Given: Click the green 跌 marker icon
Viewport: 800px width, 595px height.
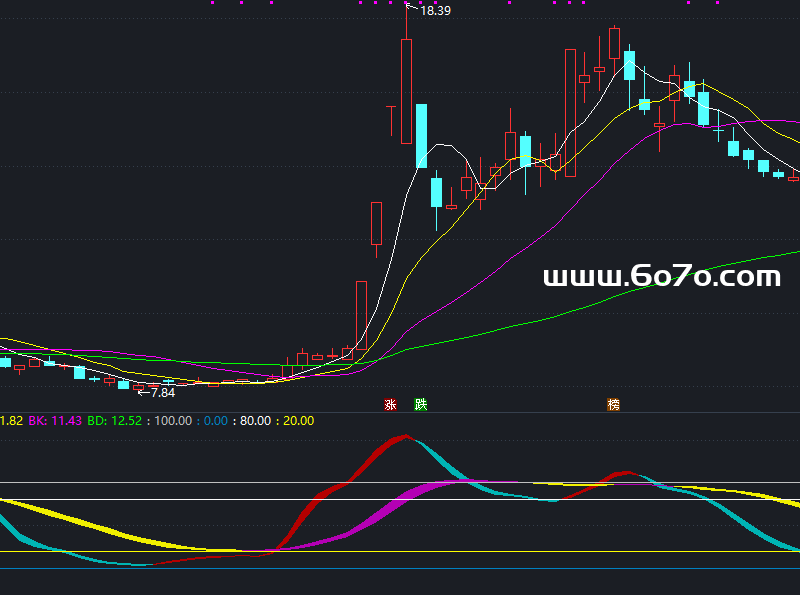Looking at the screenshot, I should click(x=420, y=405).
